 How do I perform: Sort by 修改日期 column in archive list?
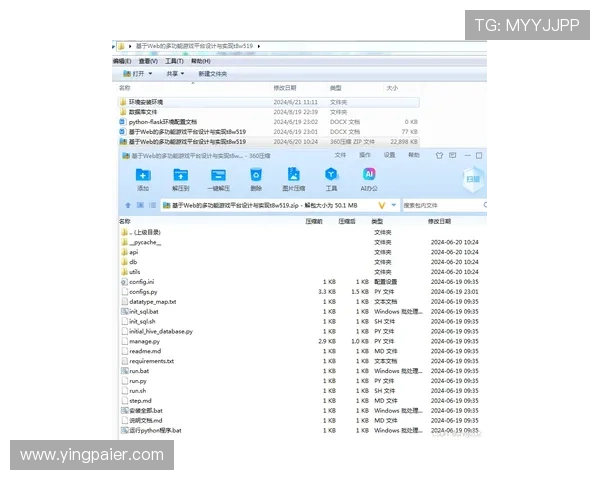pyautogui.click(x=439, y=221)
